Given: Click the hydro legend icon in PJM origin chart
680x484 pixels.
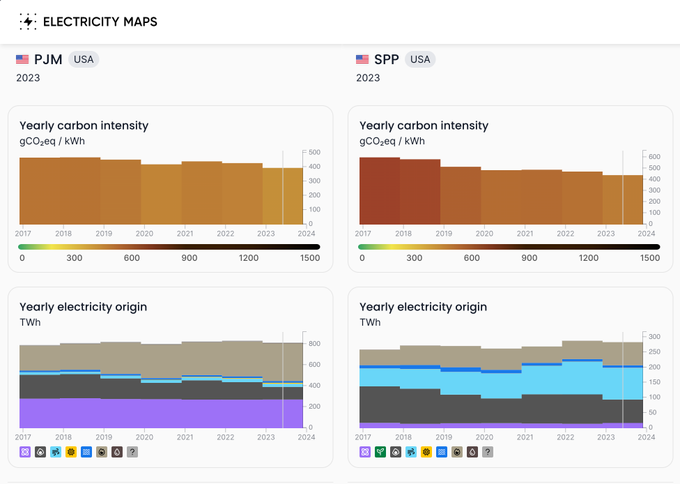Looking at the screenshot, I should tap(86, 452).
